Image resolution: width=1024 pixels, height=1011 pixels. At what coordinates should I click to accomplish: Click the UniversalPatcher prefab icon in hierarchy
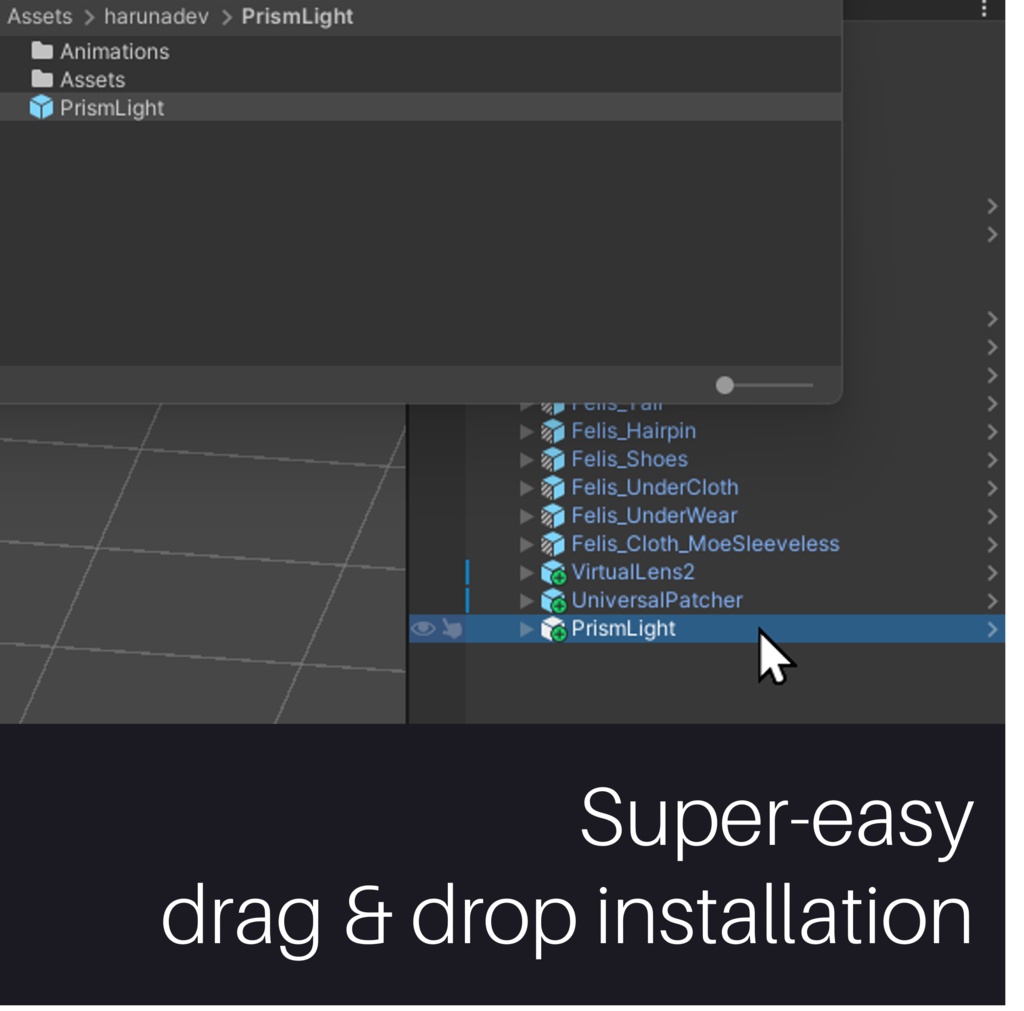coord(552,601)
